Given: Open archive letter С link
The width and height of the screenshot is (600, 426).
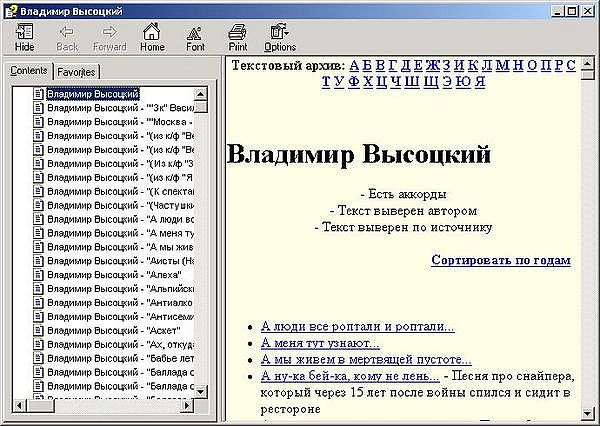Looking at the screenshot, I should (571, 65).
